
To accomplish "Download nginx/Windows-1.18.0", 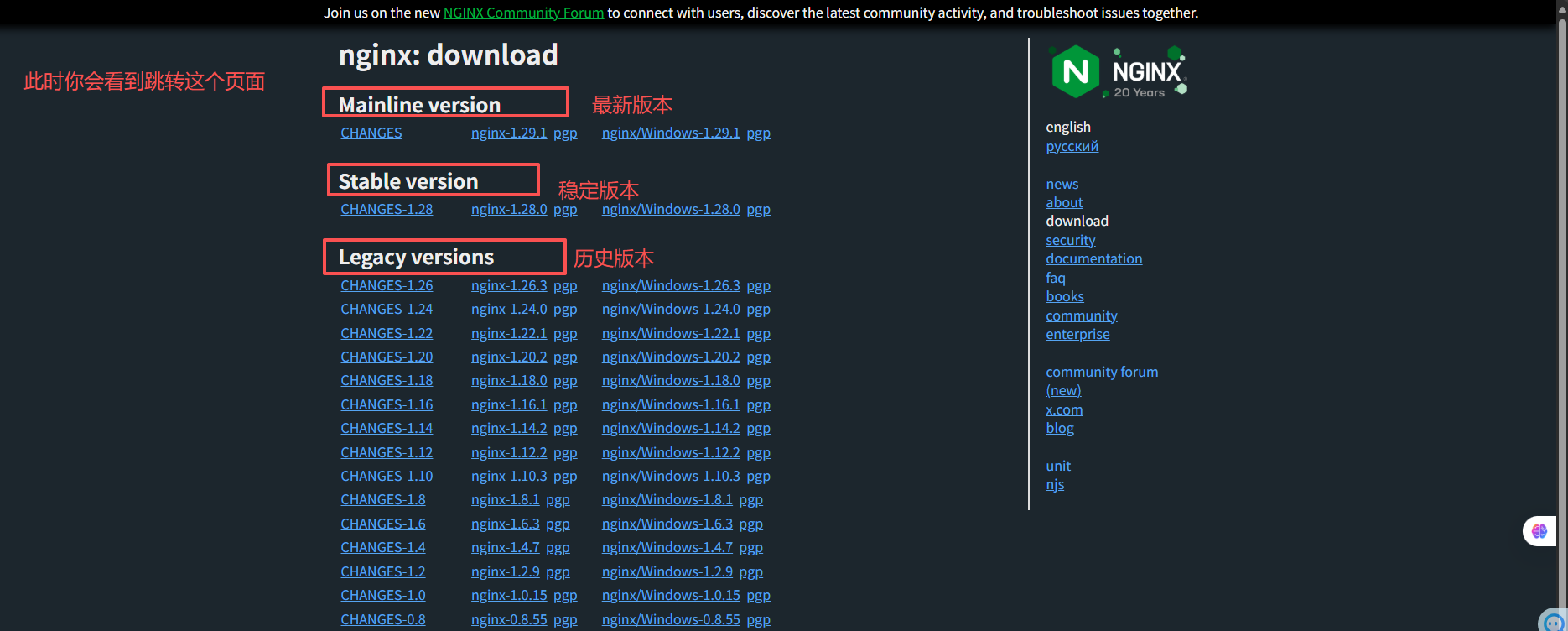I will pyautogui.click(x=671, y=380).
